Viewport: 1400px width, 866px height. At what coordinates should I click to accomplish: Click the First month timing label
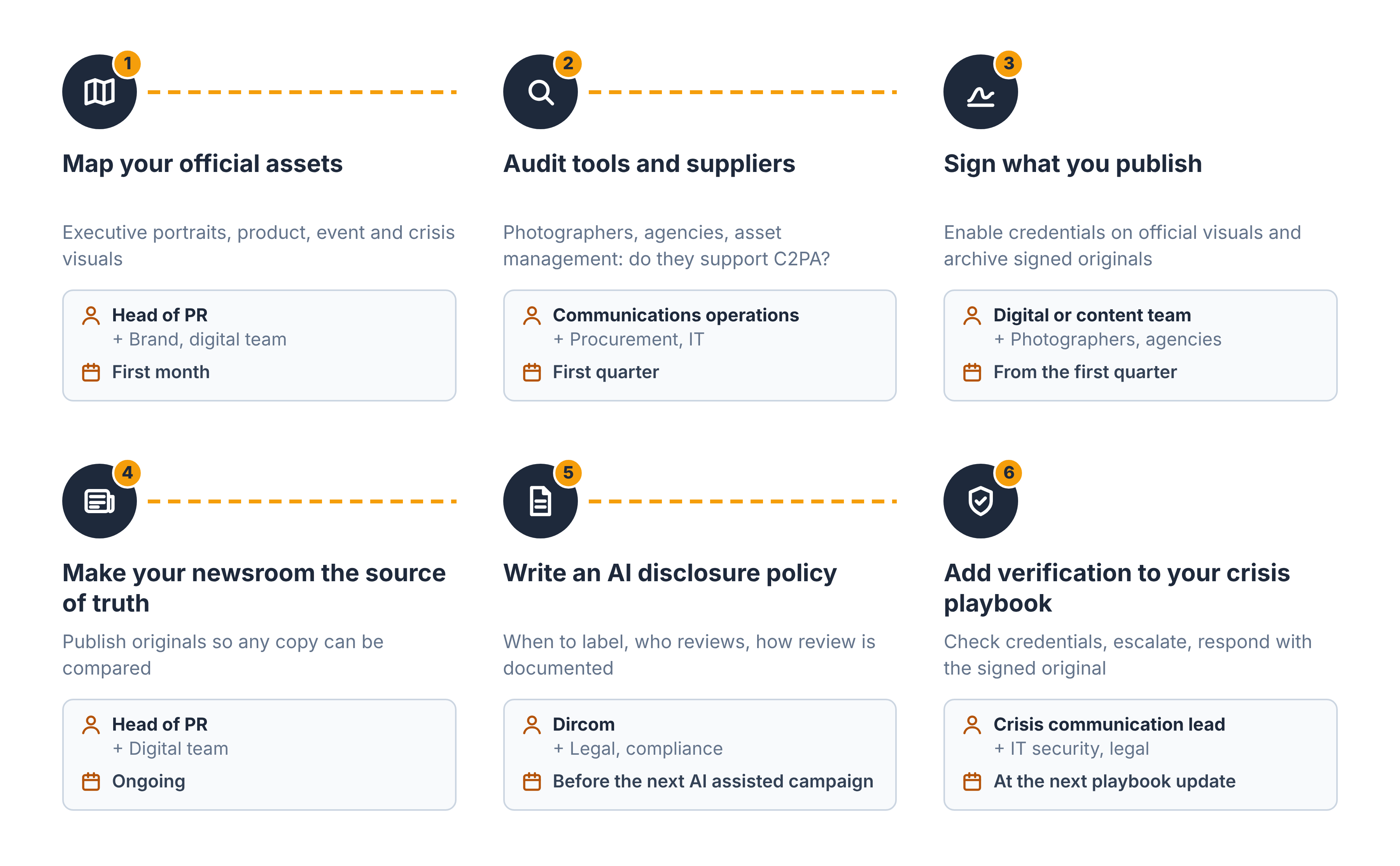coord(161,372)
